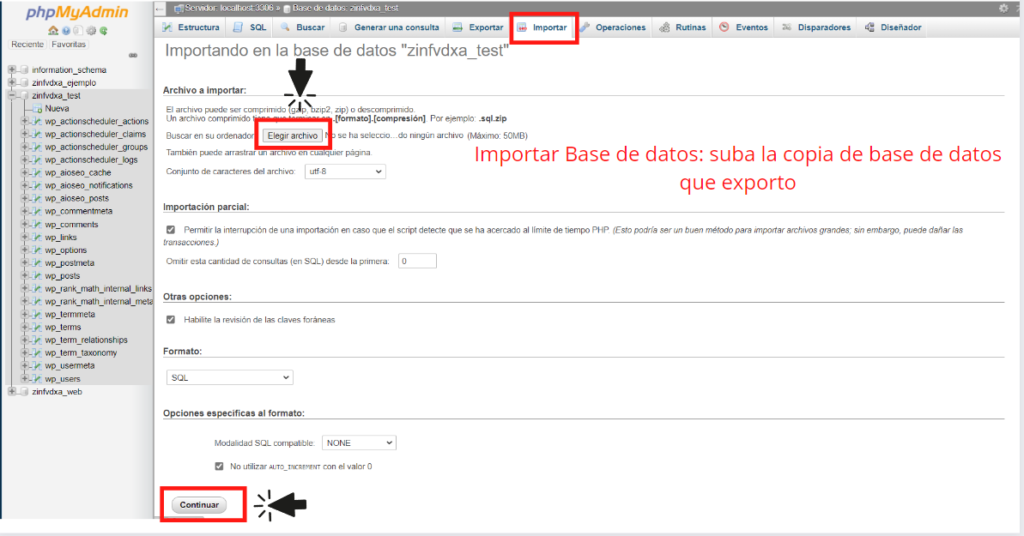The height and width of the screenshot is (536, 1024).
Task: Click the phpMyAdmin logo
Action: pos(76,12)
